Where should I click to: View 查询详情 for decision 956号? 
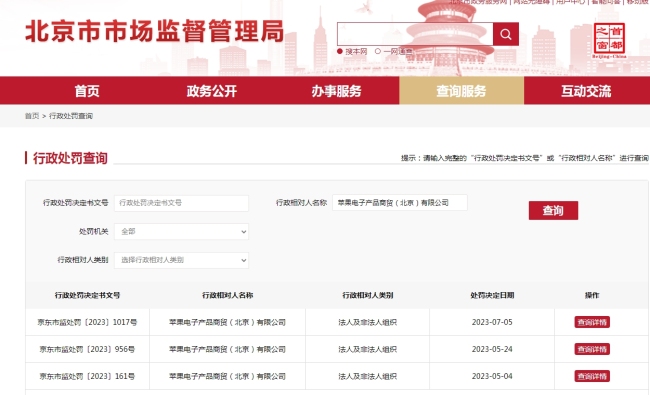click(592, 349)
